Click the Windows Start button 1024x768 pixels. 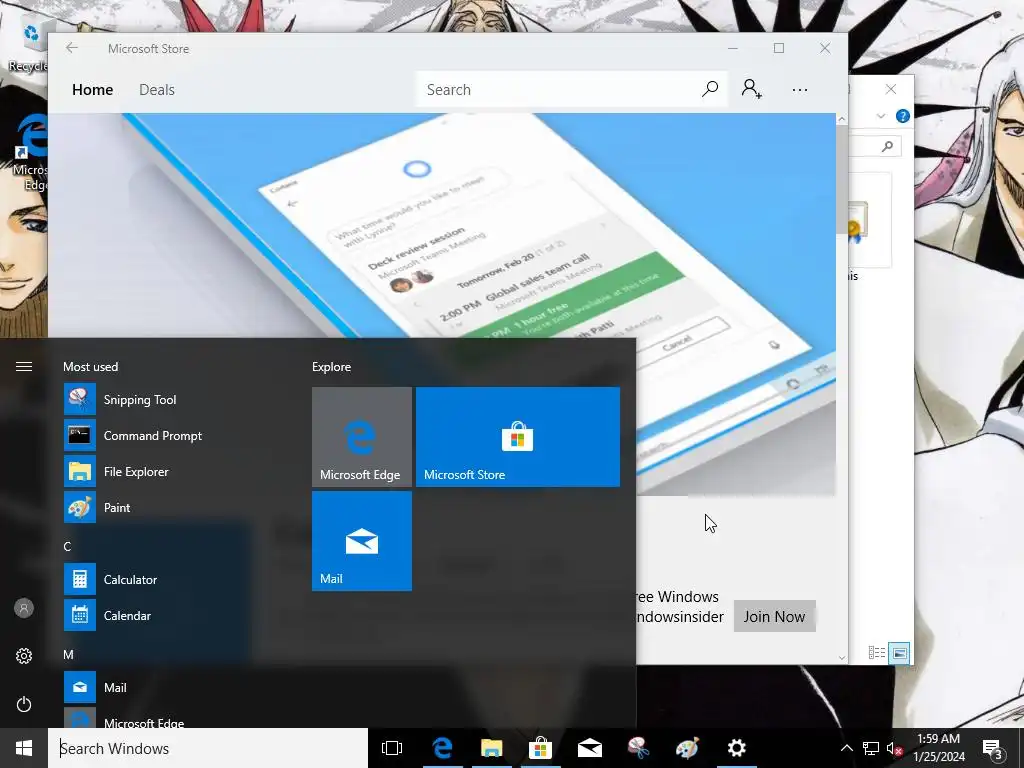[24, 748]
